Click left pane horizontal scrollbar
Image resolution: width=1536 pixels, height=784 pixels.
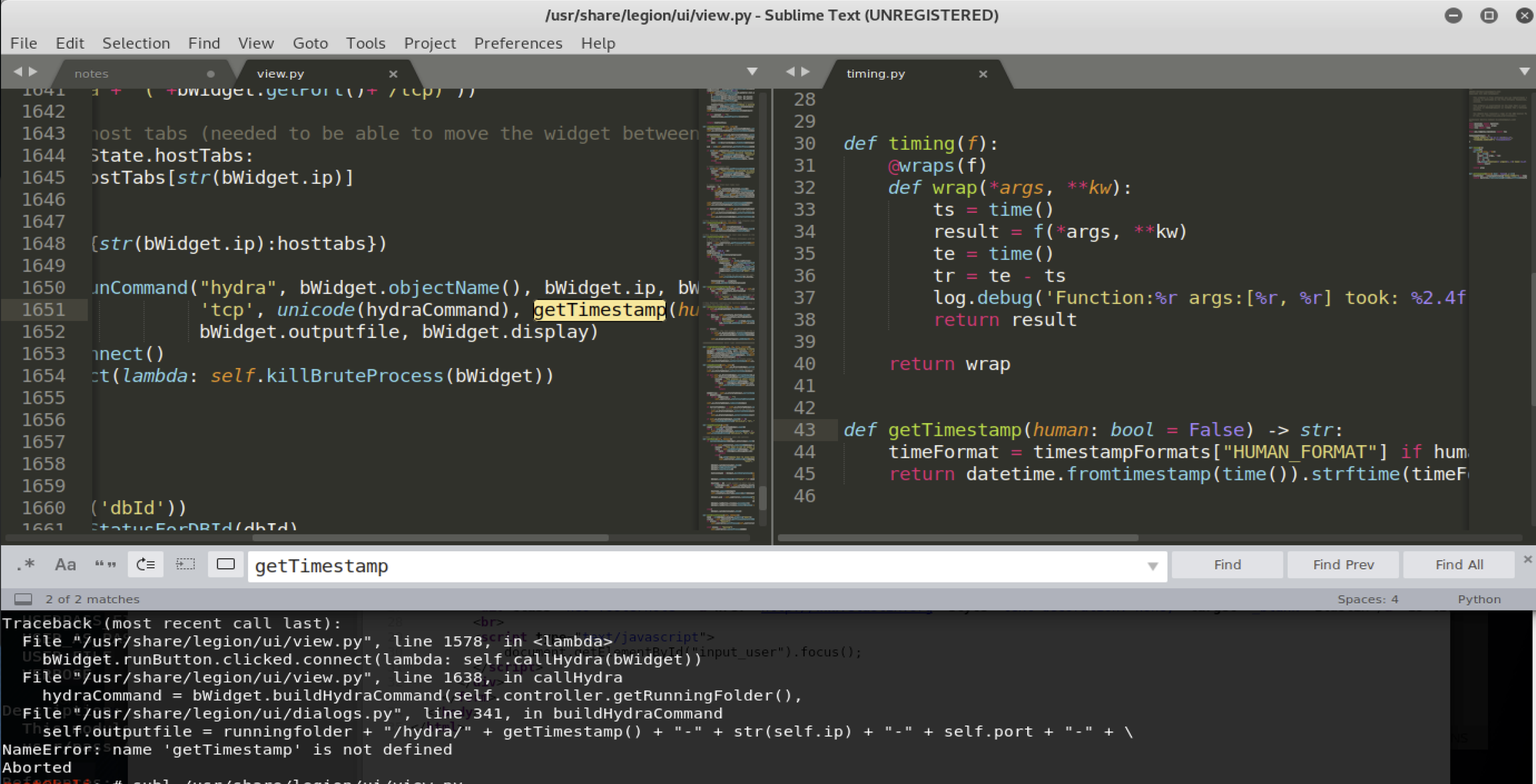point(430,538)
